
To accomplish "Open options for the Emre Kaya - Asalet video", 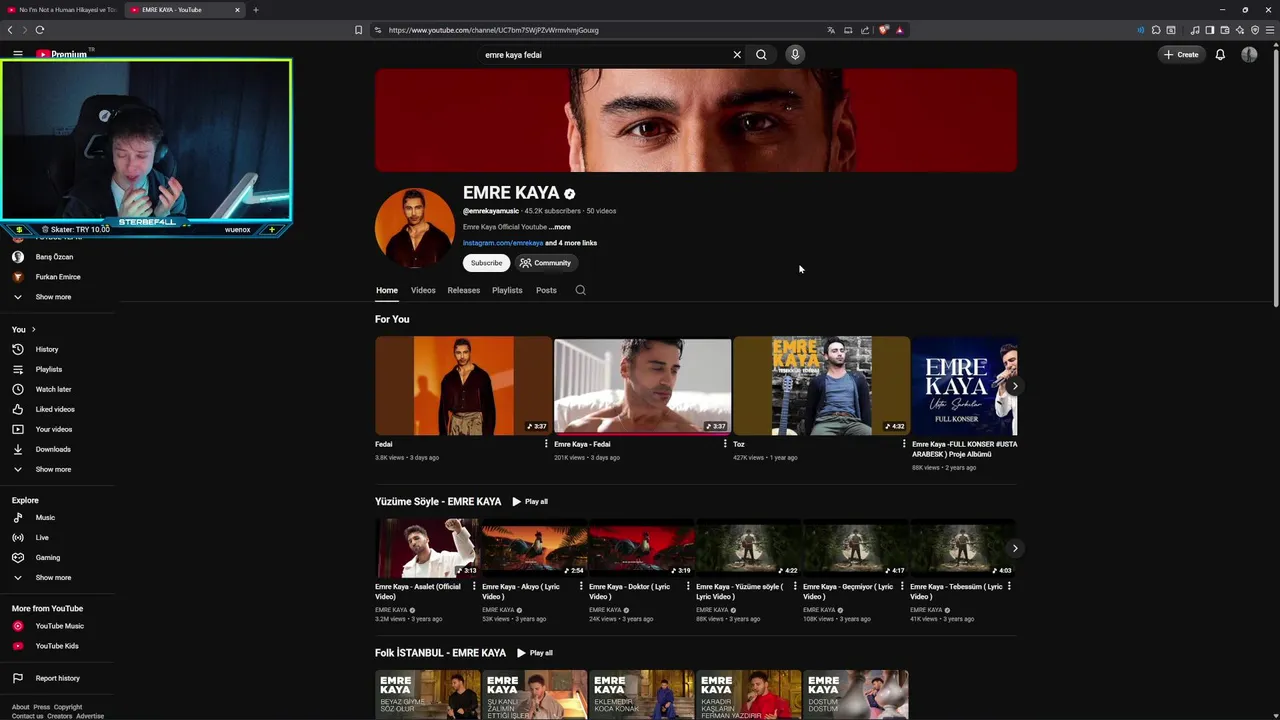I will [474, 587].
